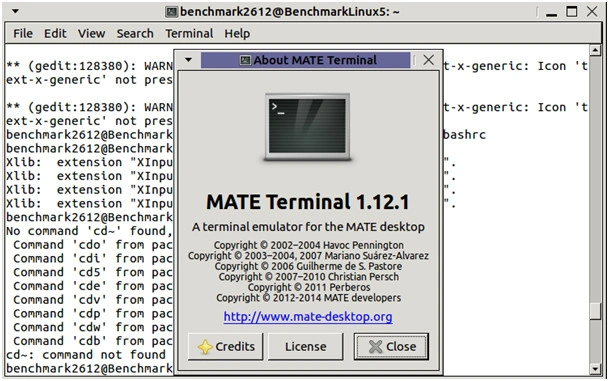Click the 'About MATE Terminal' dialog title

pos(315,60)
